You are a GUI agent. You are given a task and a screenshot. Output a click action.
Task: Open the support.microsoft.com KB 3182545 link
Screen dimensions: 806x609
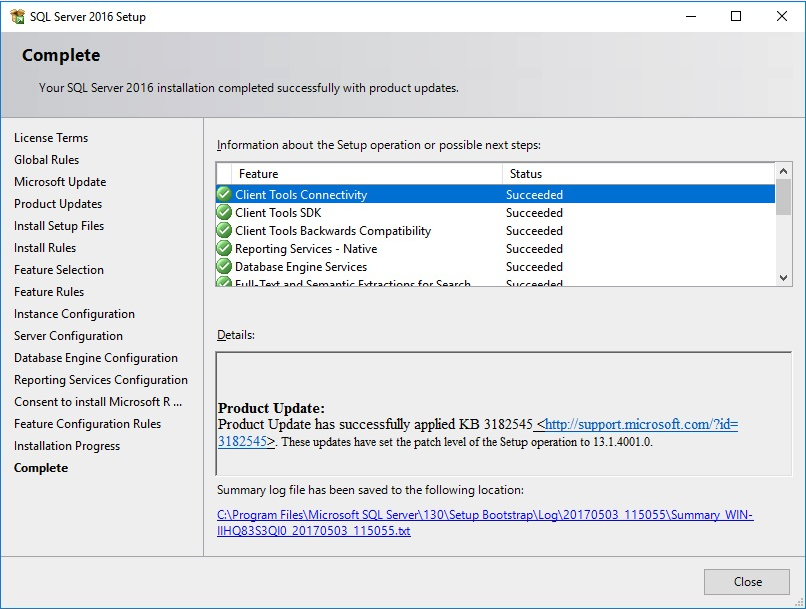pos(478,433)
